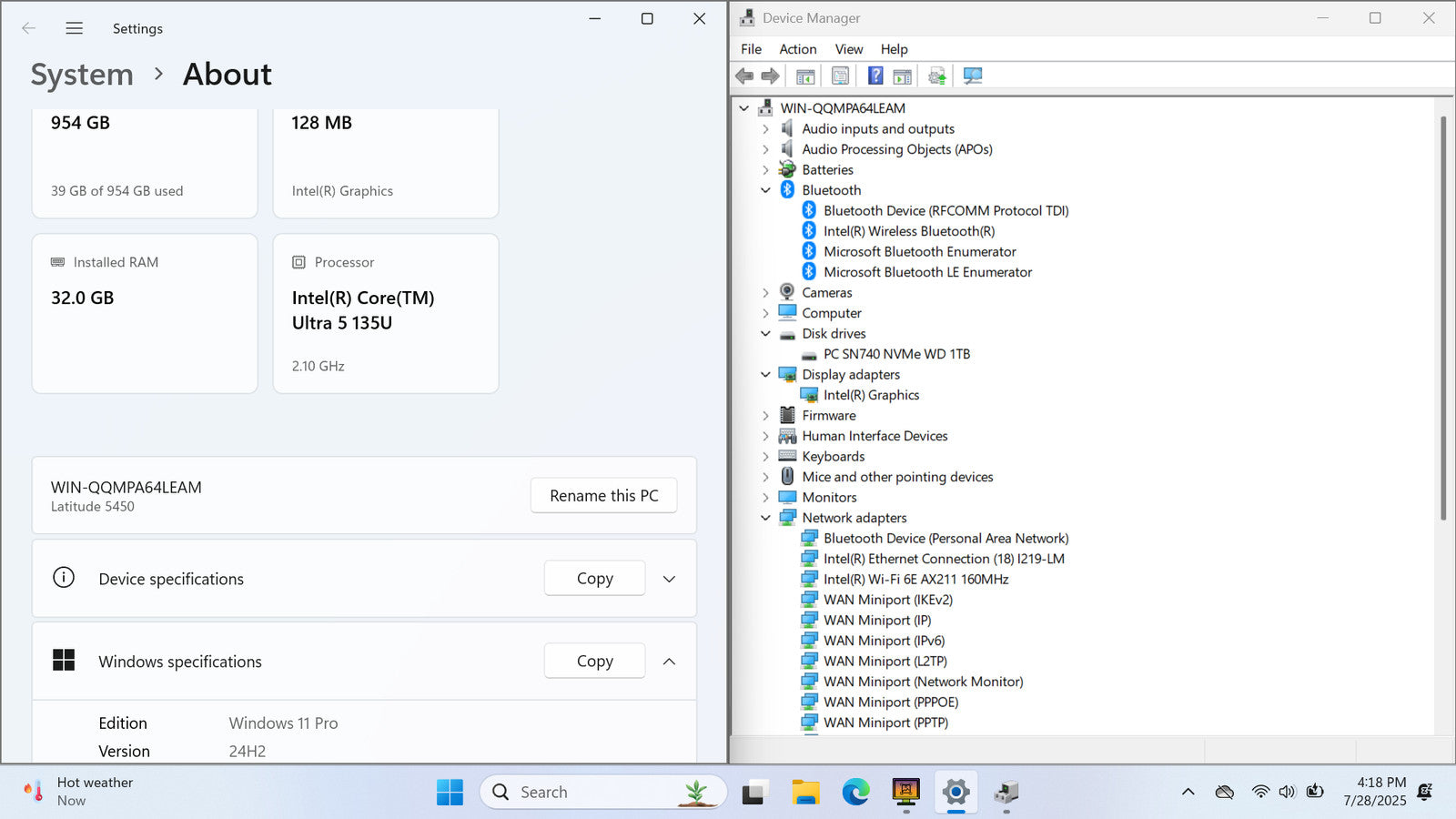This screenshot has height=819, width=1456.
Task: Open the View menu in Device Manager
Action: (848, 49)
